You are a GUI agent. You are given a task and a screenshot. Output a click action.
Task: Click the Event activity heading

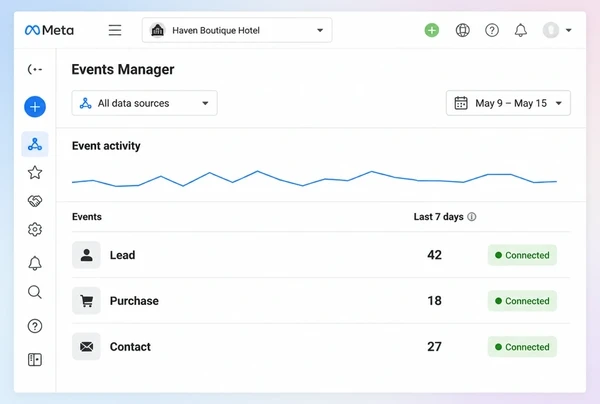coord(106,146)
